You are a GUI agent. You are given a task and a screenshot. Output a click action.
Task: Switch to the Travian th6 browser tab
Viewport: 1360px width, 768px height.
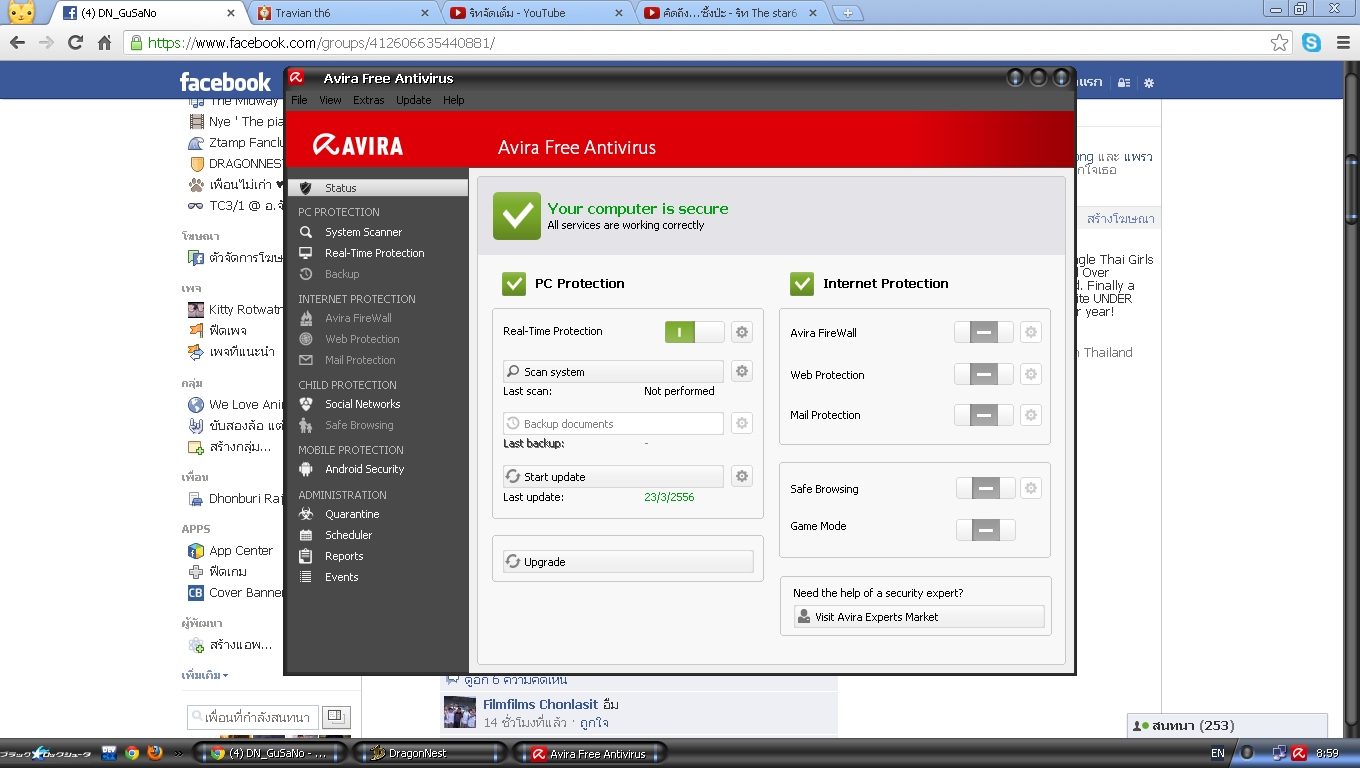(x=342, y=13)
